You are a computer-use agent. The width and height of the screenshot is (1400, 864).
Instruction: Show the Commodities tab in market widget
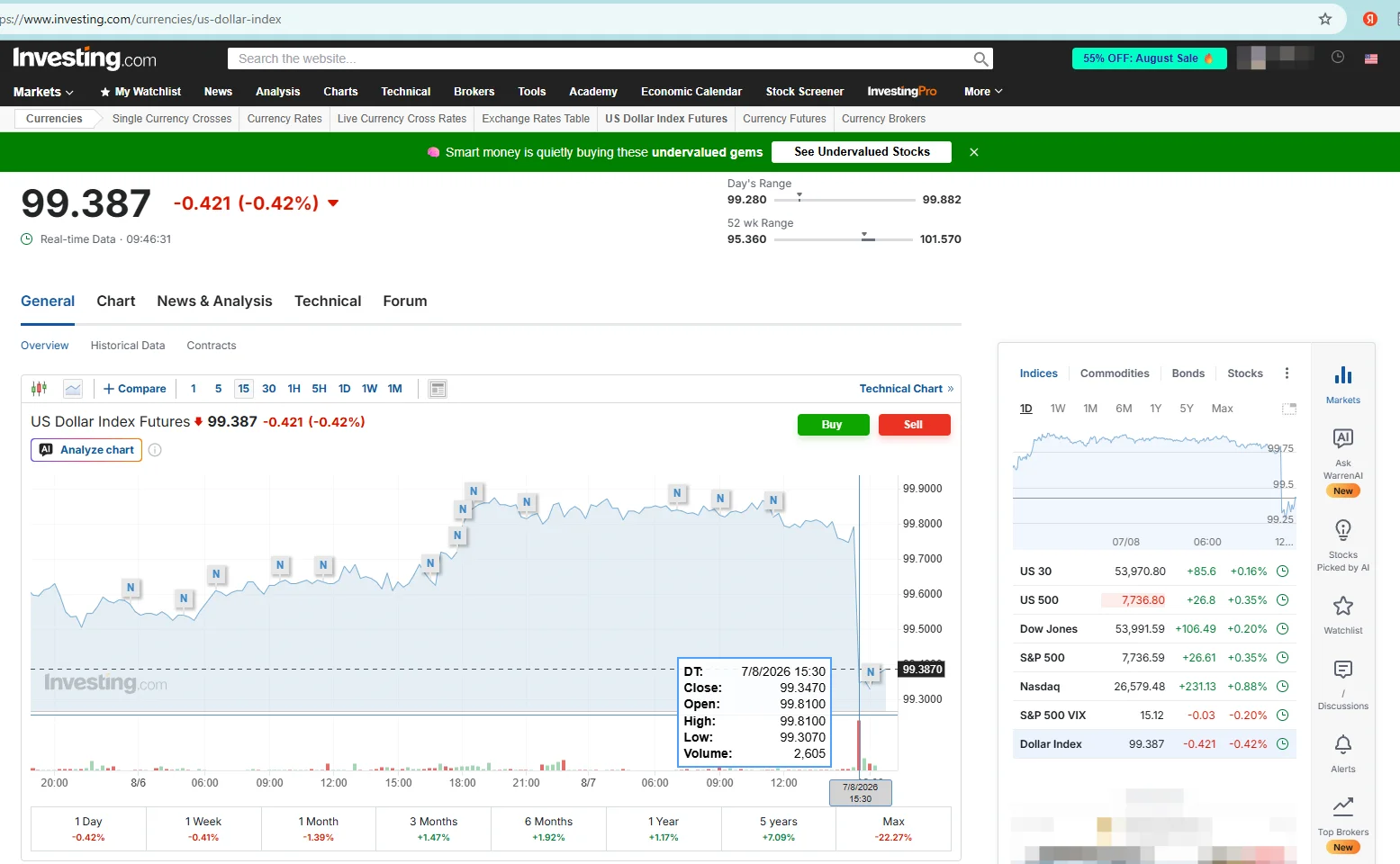1115,373
